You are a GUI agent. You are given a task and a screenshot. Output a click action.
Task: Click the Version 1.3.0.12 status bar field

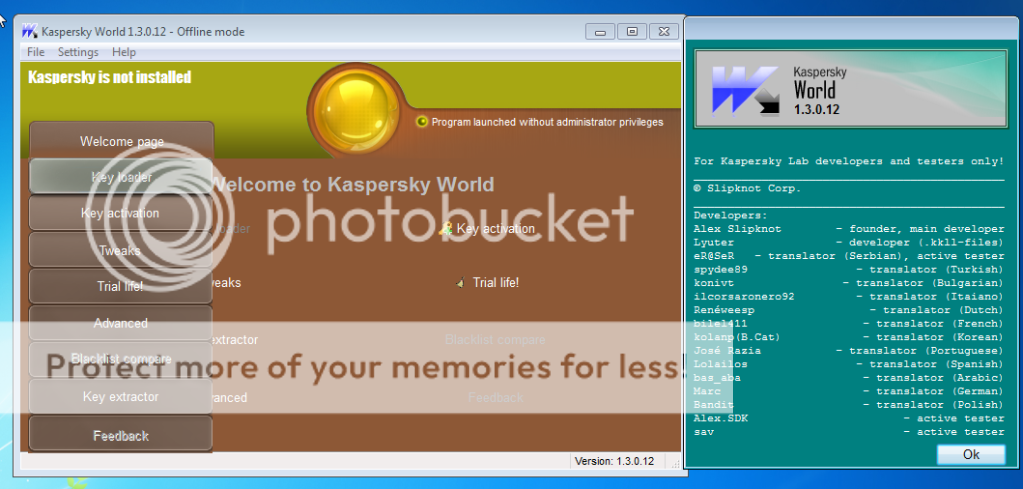point(614,461)
